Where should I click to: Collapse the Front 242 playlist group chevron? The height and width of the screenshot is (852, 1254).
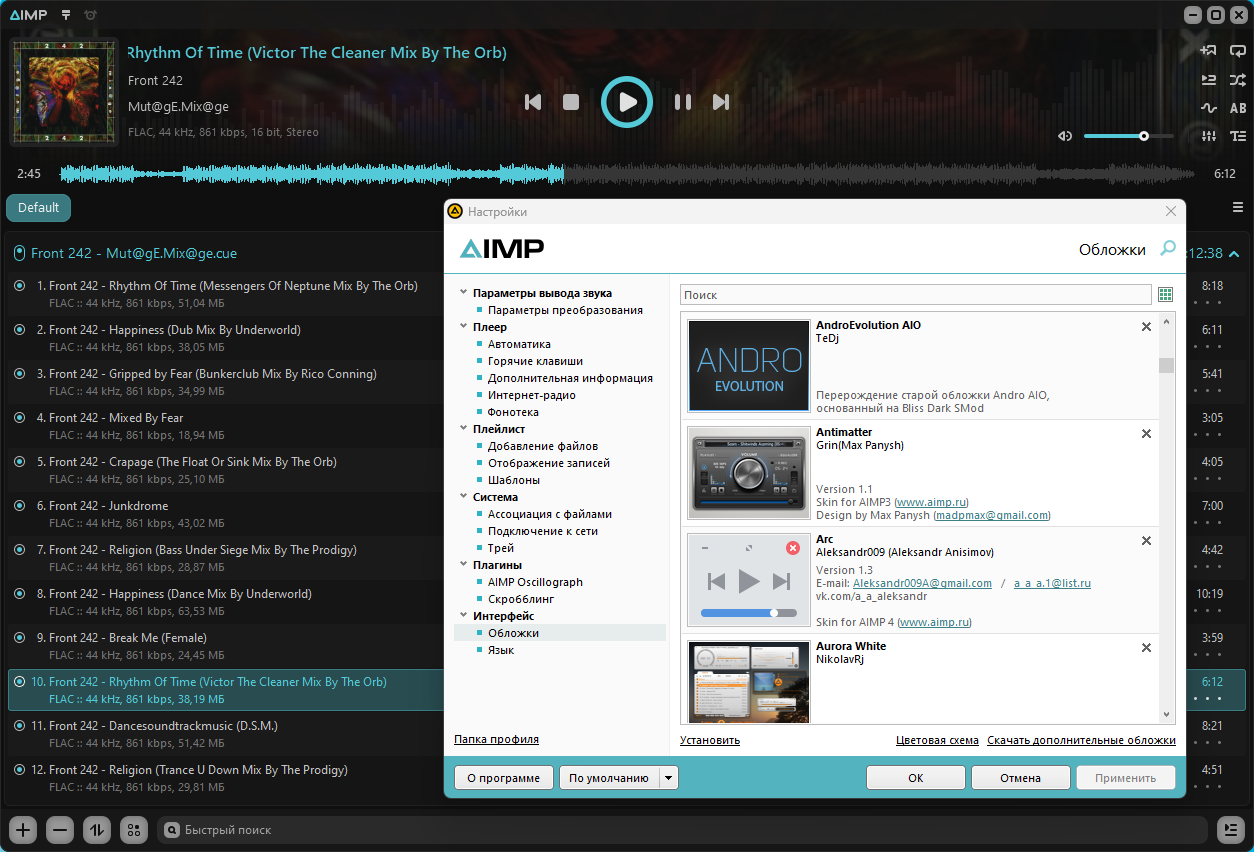[1234, 254]
